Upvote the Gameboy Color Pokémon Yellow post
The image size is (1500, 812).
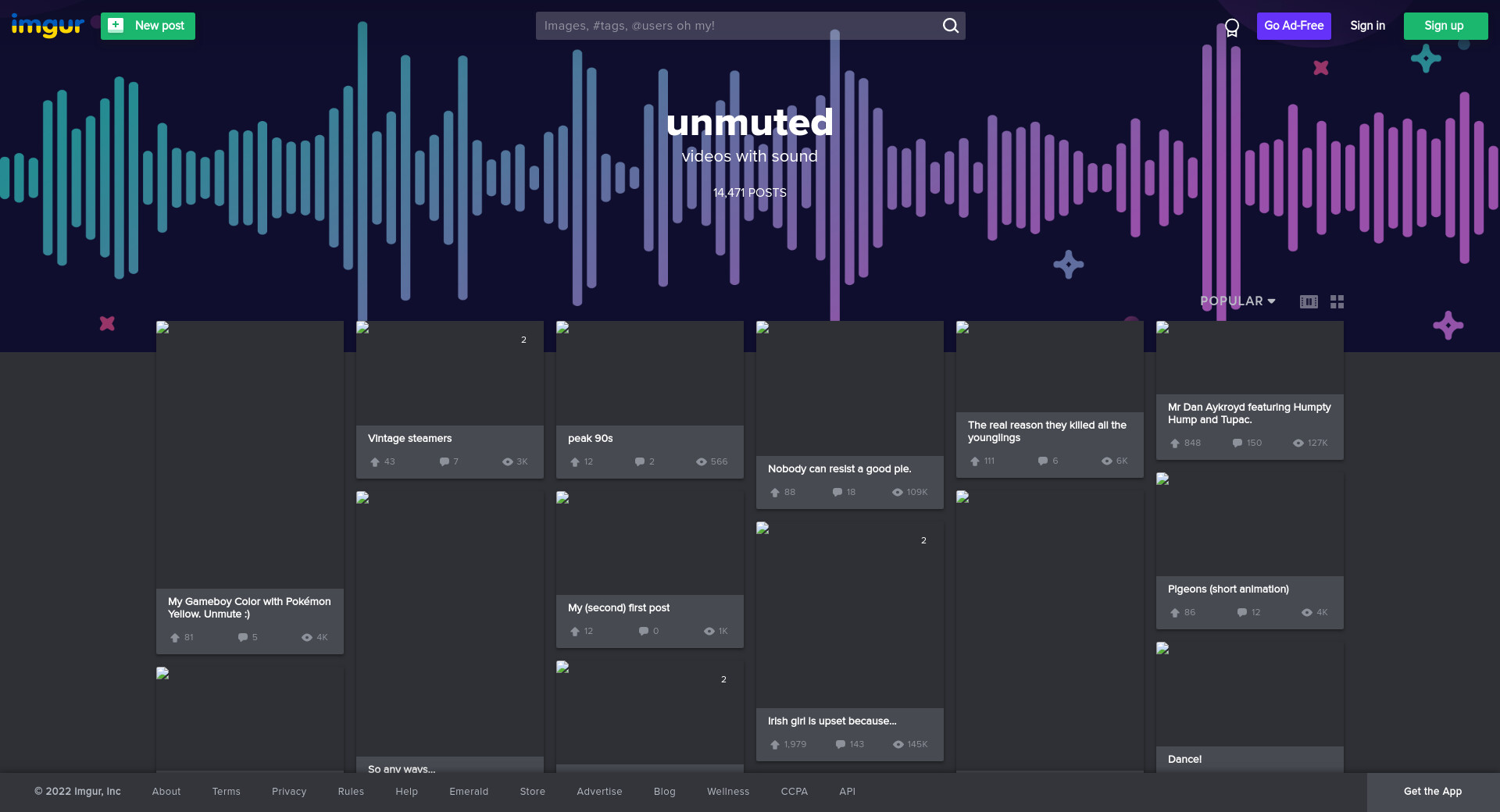pyautogui.click(x=175, y=637)
